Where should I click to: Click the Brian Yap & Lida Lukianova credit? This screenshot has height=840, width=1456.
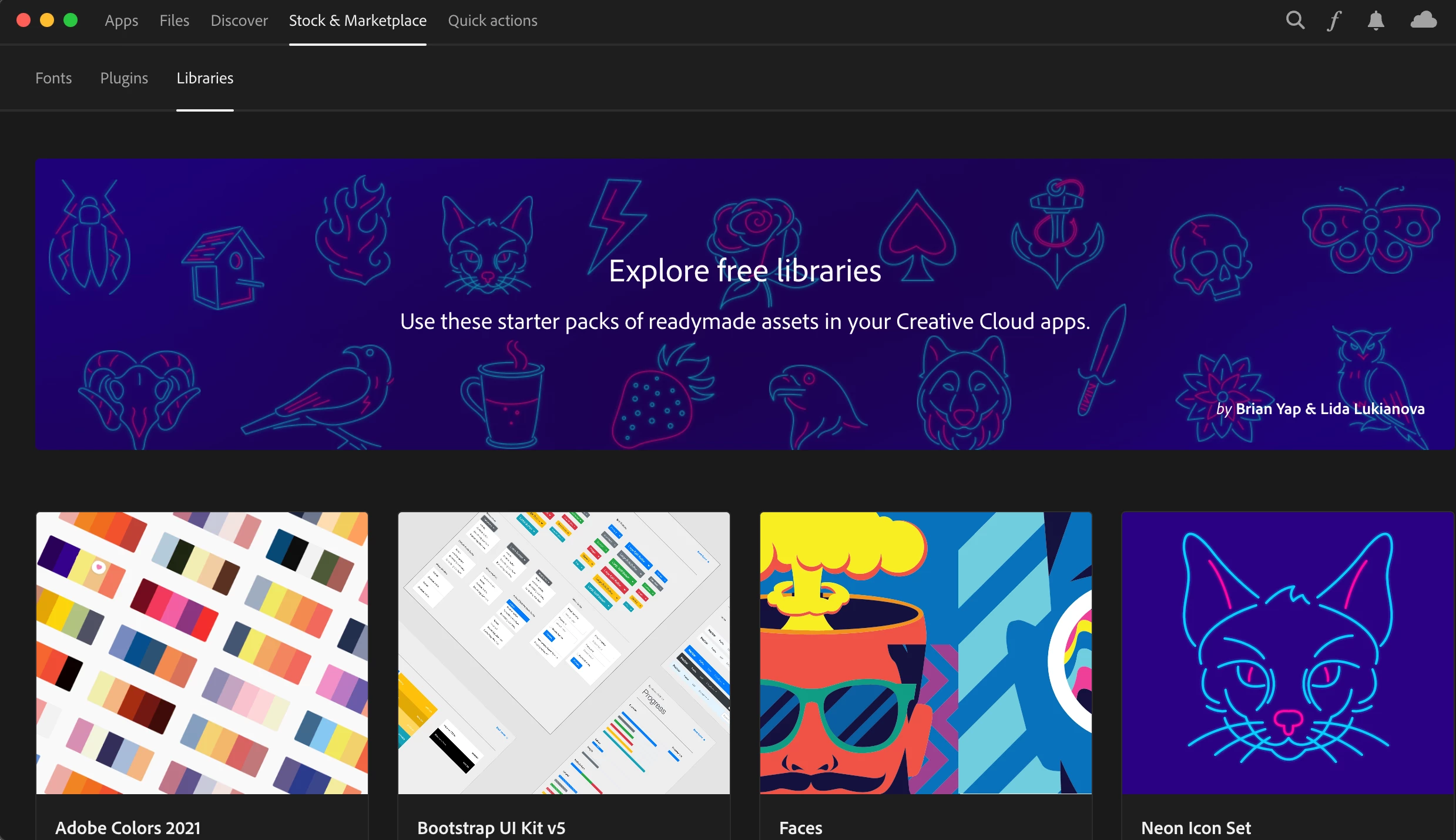(x=1330, y=409)
